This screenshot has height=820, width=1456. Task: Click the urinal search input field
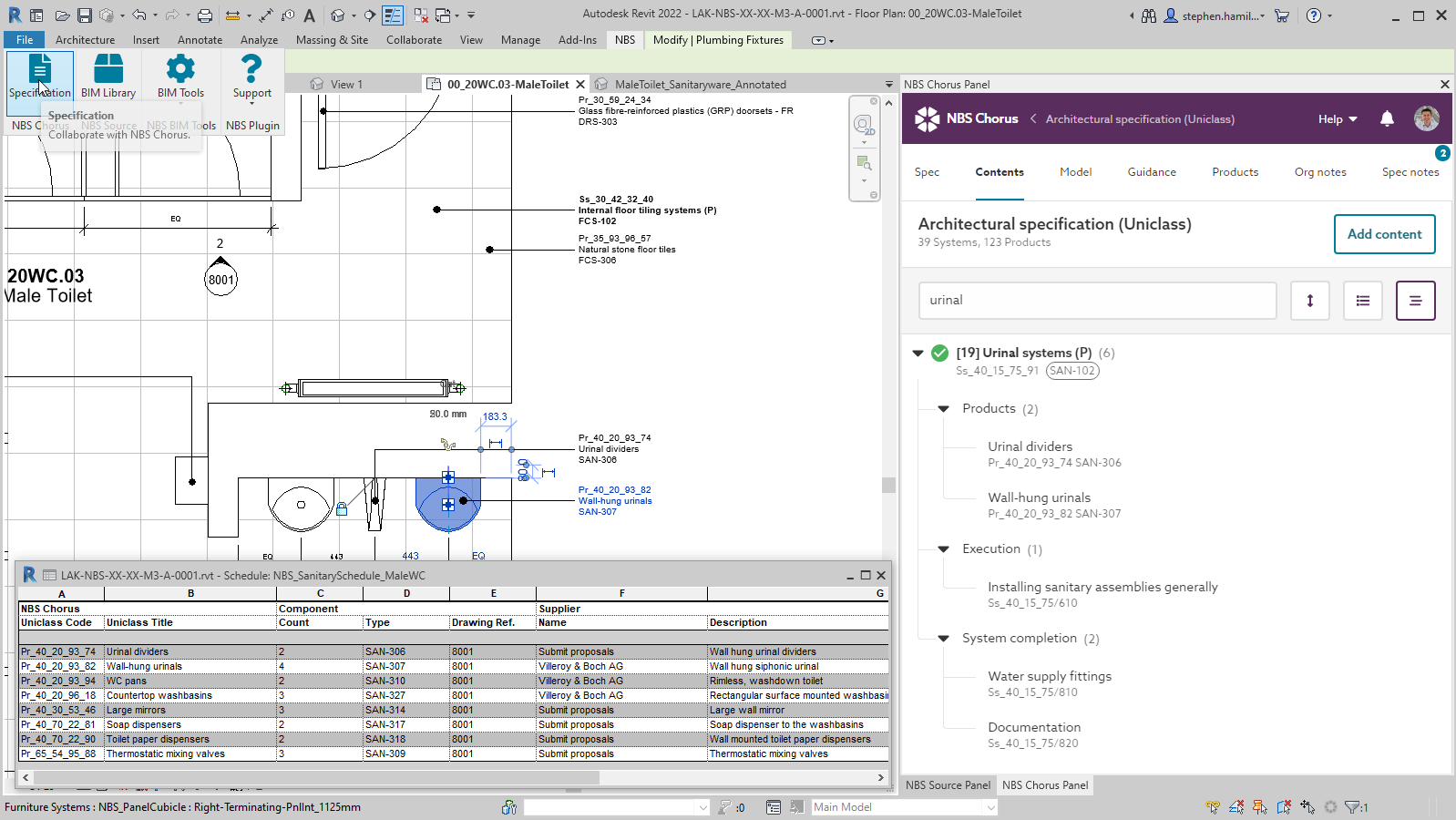(x=1097, y=301)
